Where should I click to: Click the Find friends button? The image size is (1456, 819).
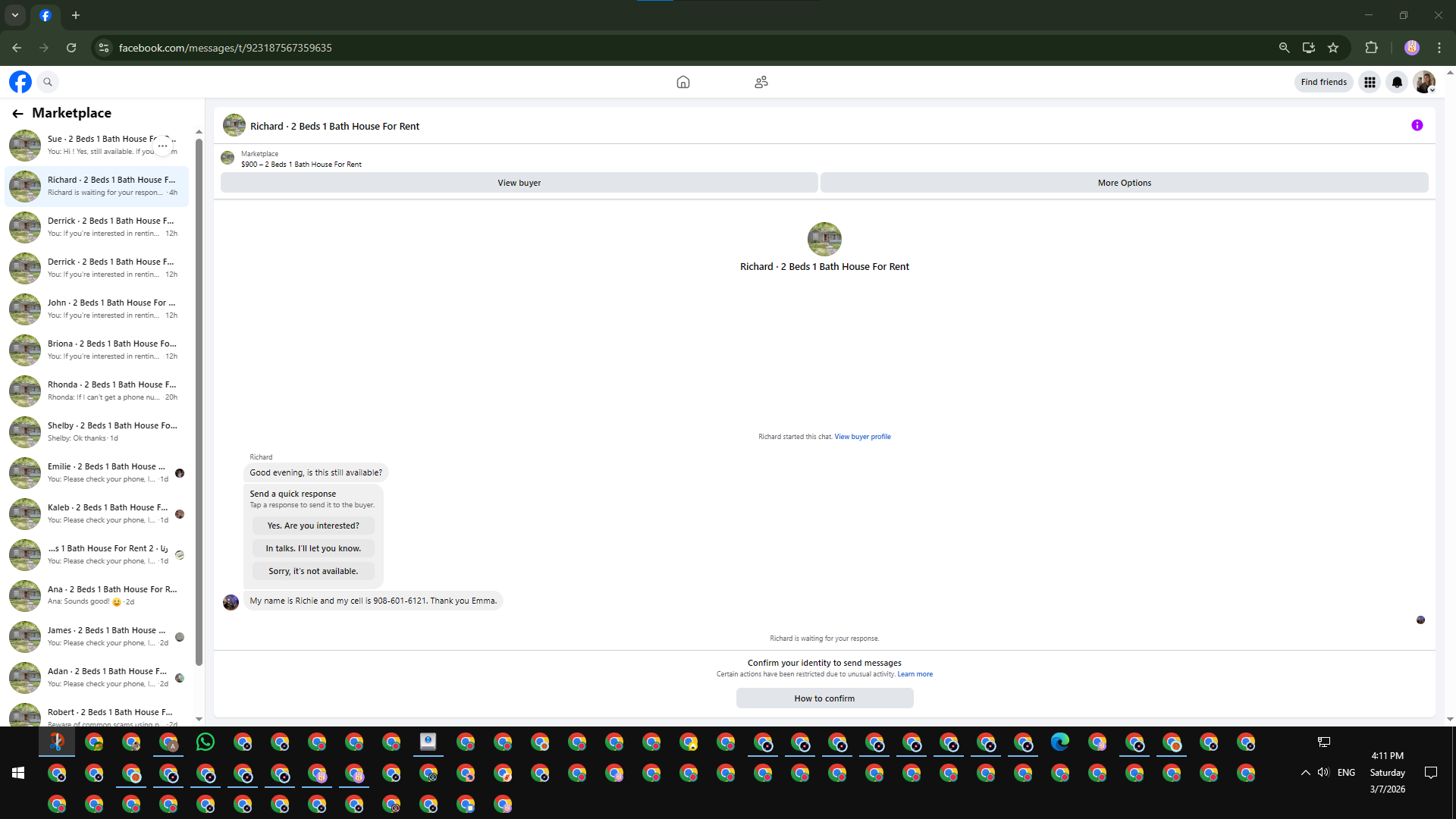click(x=1323, y=82)
